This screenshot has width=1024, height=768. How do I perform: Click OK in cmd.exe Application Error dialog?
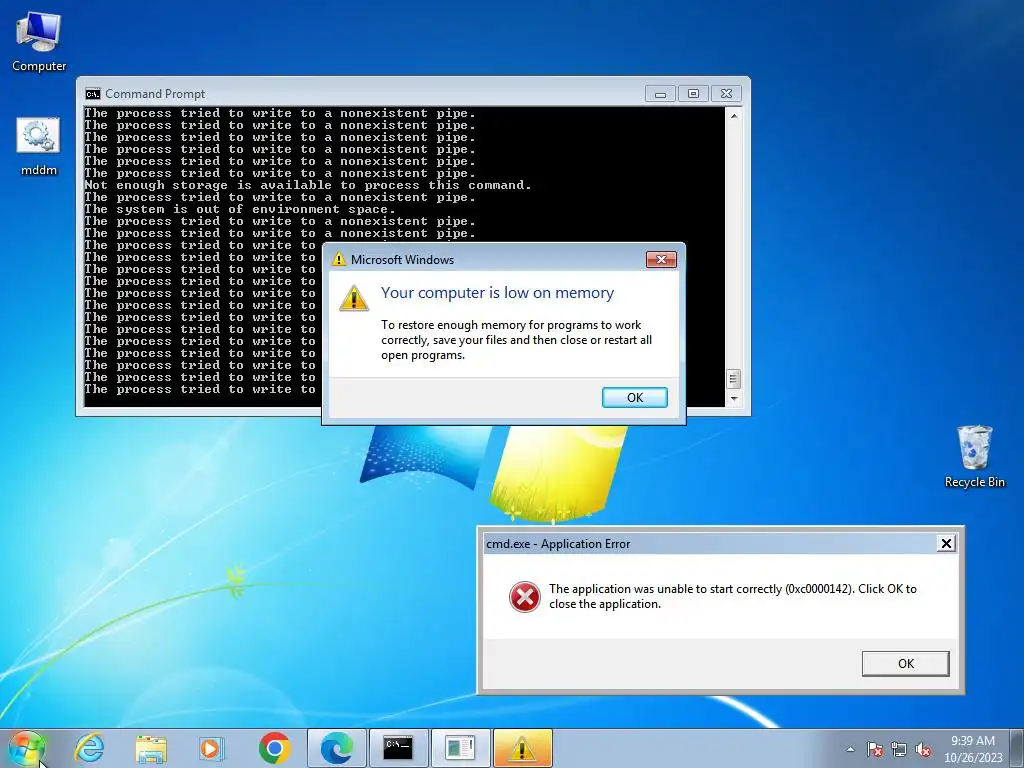click(905, 664)
